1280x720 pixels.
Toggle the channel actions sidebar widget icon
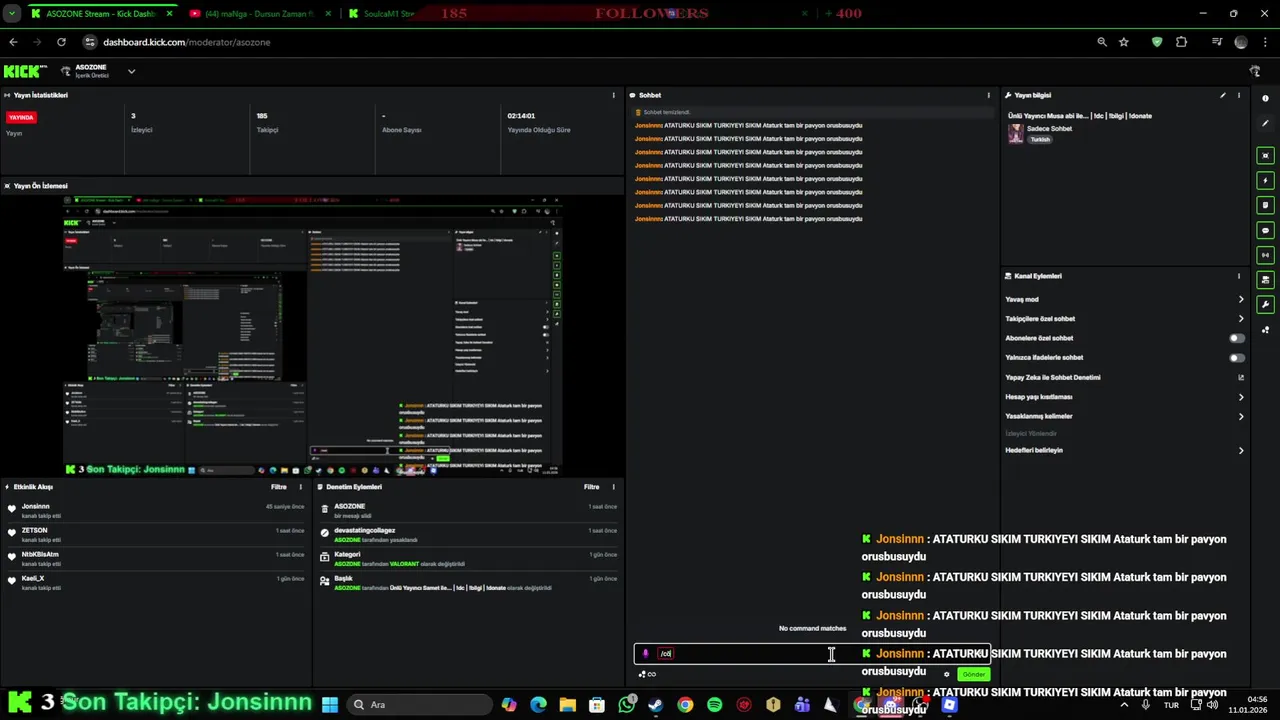pyautogui.click(x=1266, y=280)
